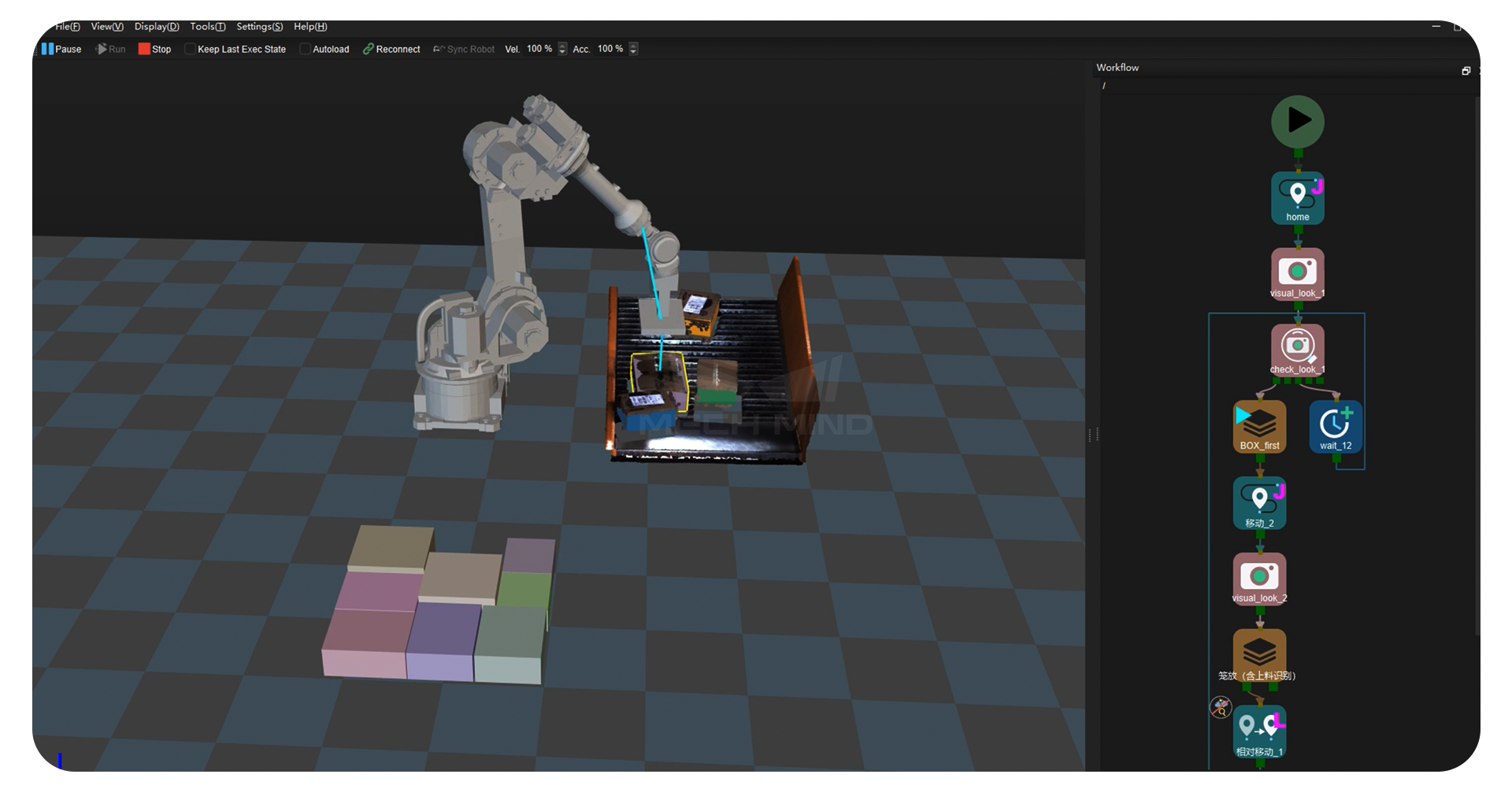This screenshot has height=789, width=1512.
Task: Select the check_look_1 node
Action: point(1297,349)
